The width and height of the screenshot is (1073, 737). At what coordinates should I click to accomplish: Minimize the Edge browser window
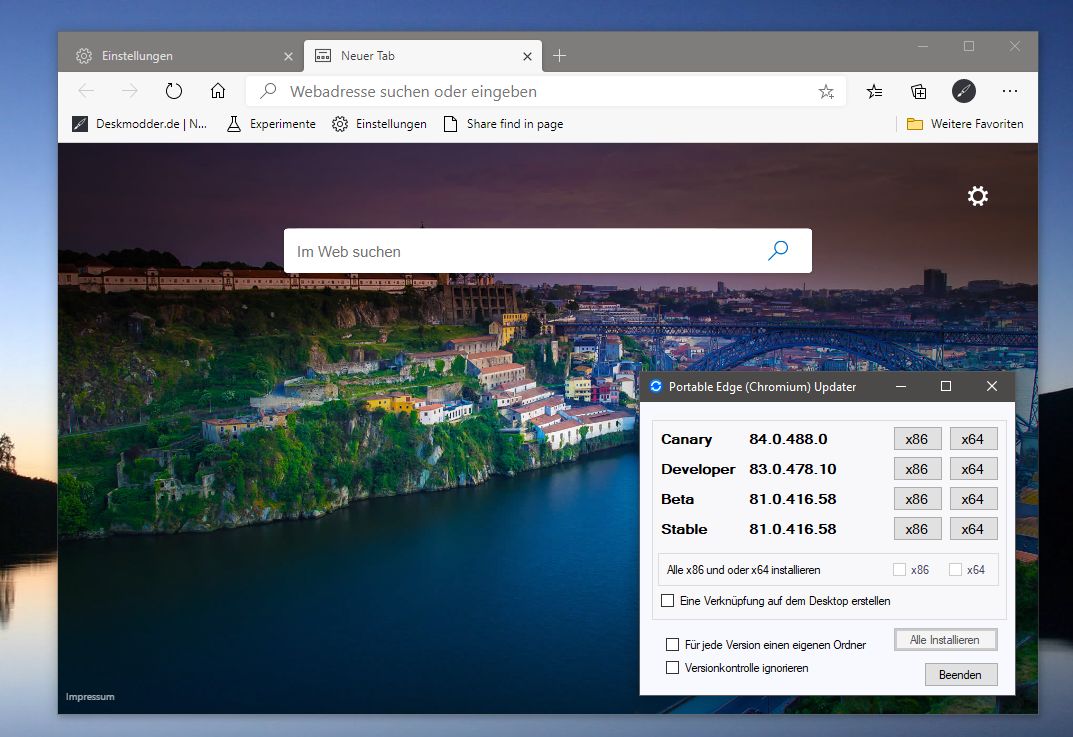(923, 47)
